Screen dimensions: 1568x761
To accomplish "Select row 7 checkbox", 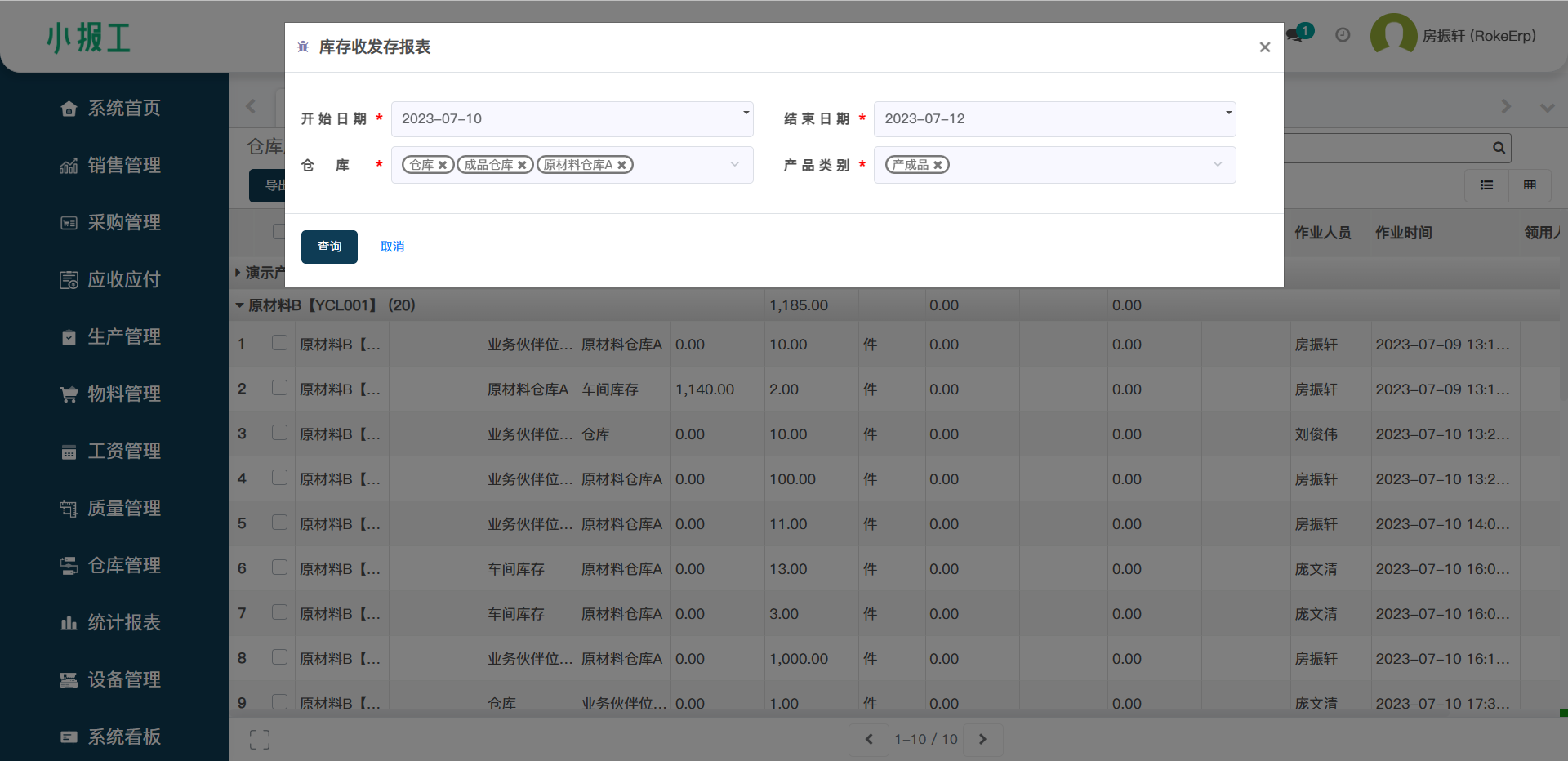I will (279, 612).
